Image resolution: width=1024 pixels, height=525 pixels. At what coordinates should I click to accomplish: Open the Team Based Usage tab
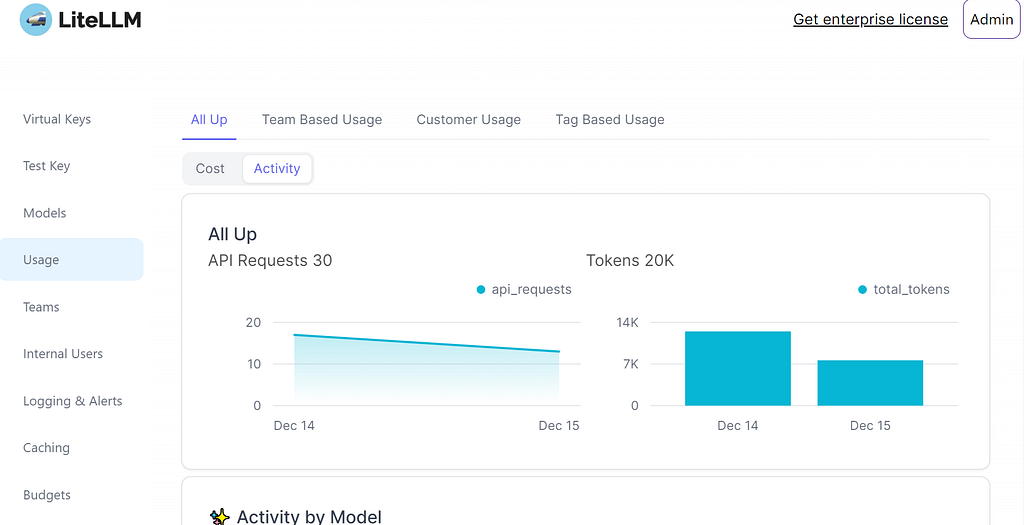[x=322, y=119]
